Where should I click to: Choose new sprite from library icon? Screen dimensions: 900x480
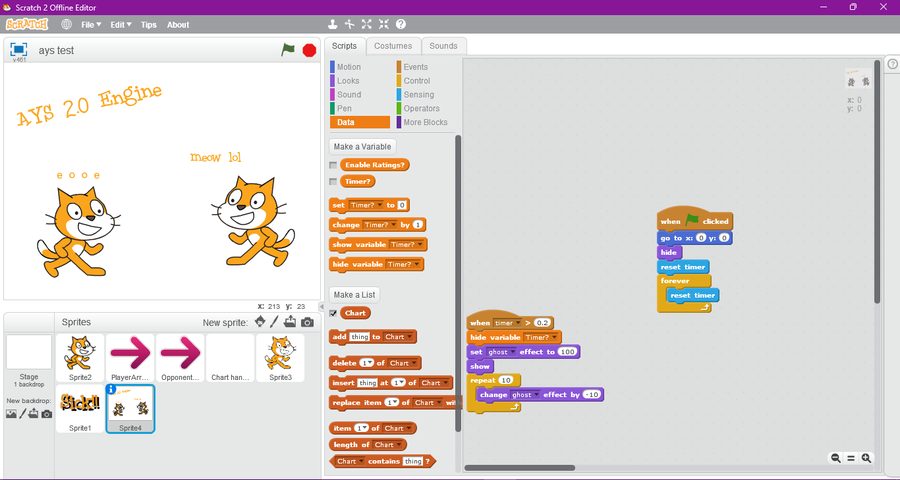point(260,322)
